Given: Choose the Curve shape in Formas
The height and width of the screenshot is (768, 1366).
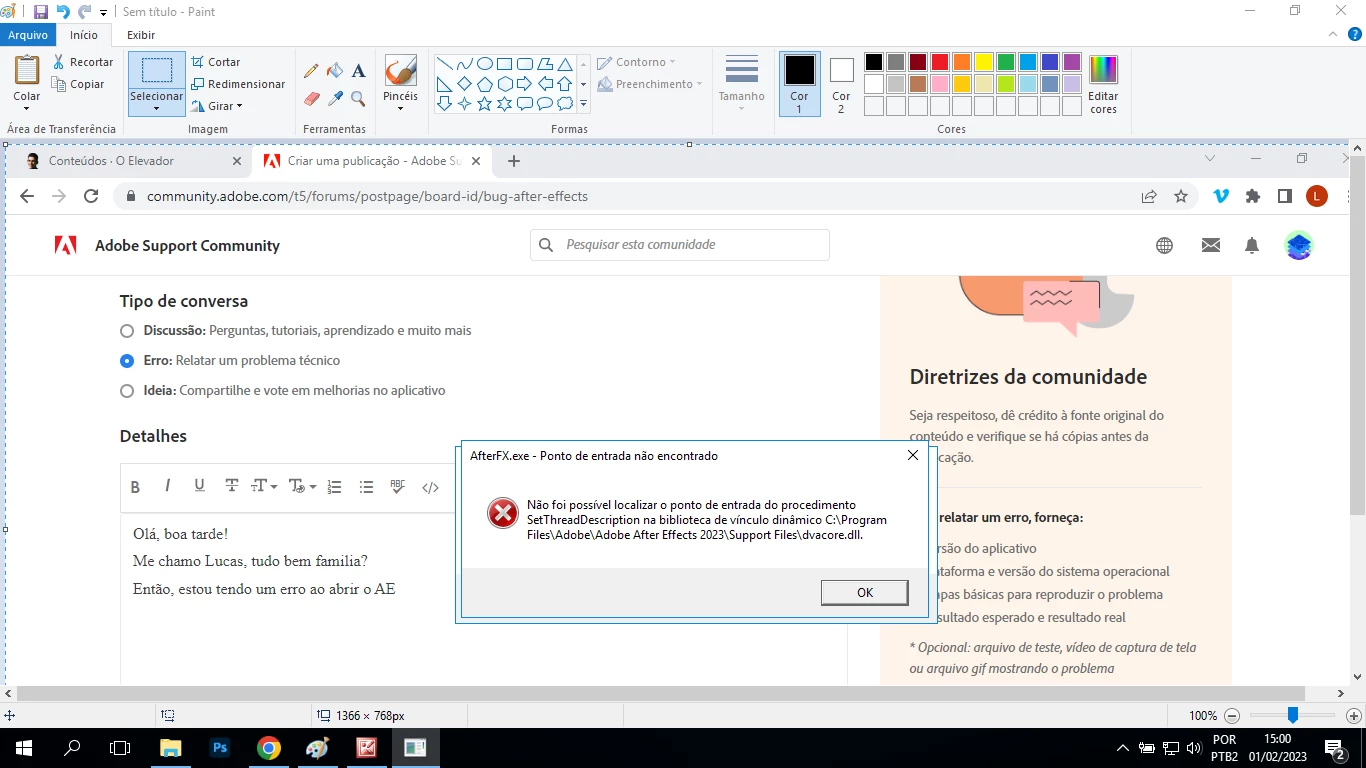Looking at the screenshot, I should [464, 63].
